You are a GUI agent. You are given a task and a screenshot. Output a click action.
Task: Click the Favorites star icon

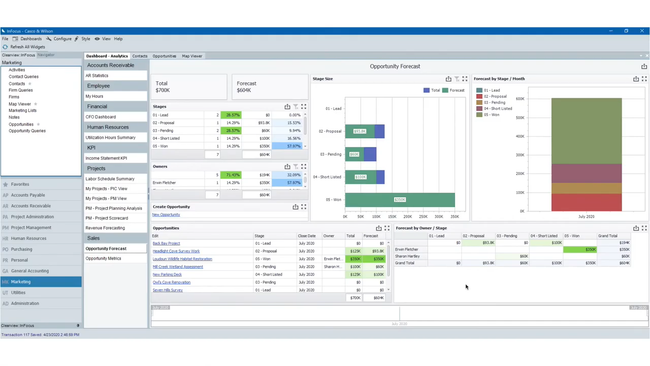click(5, 184)
